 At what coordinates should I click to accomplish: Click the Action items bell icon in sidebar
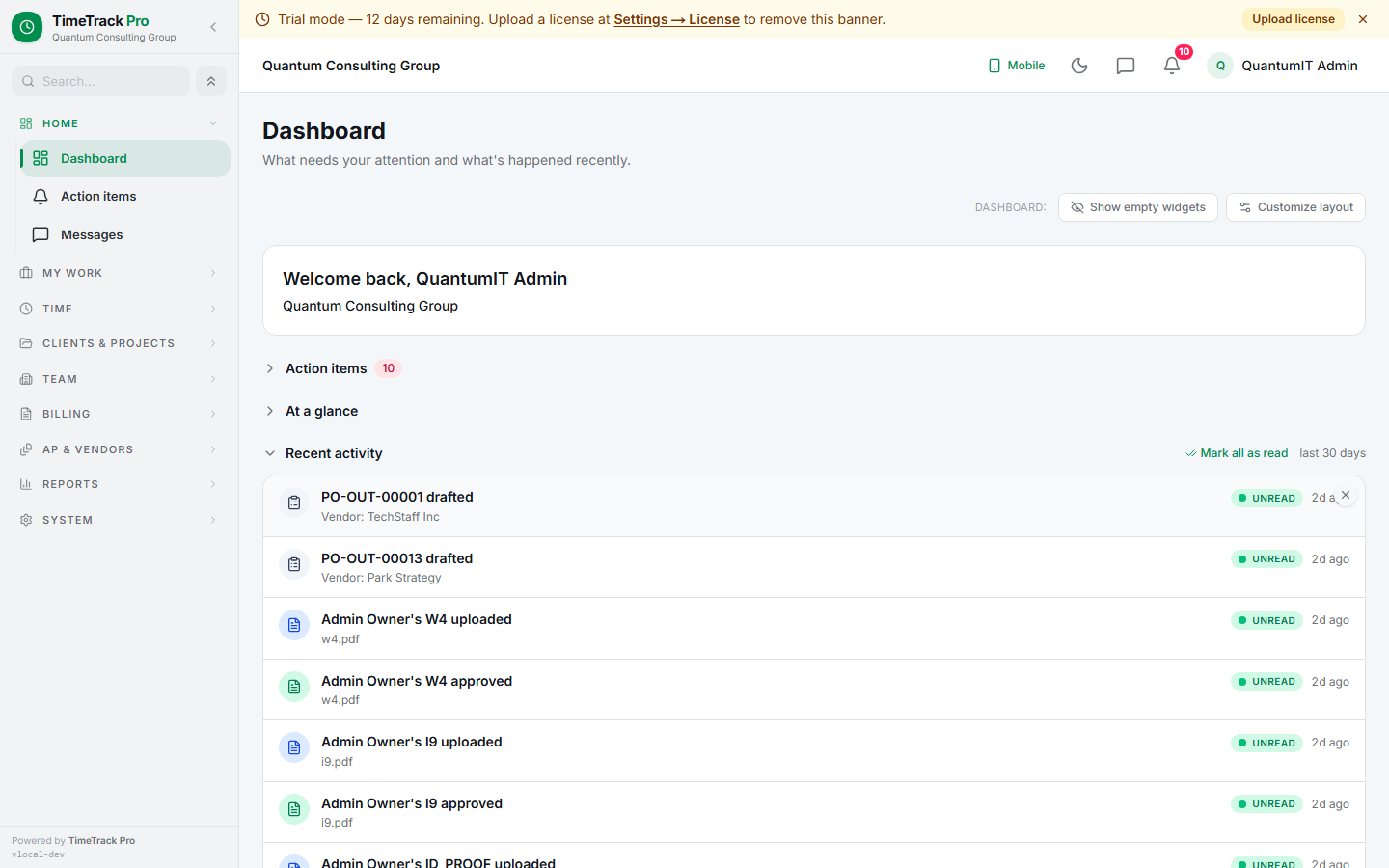(x=41, y=196)
